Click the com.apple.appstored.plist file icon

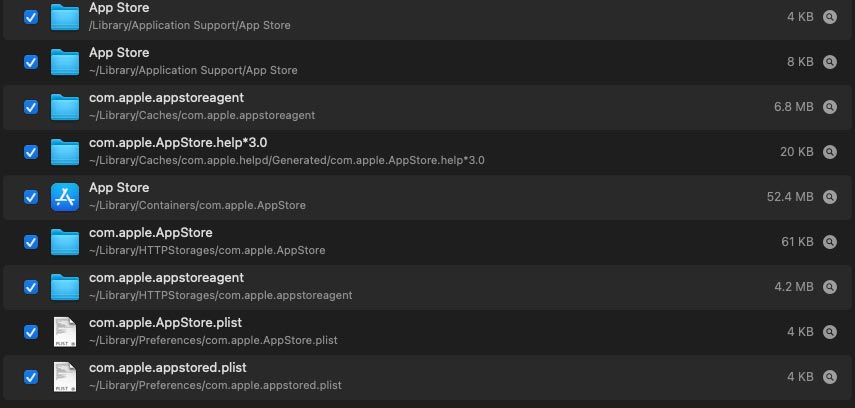pos(64,377)
